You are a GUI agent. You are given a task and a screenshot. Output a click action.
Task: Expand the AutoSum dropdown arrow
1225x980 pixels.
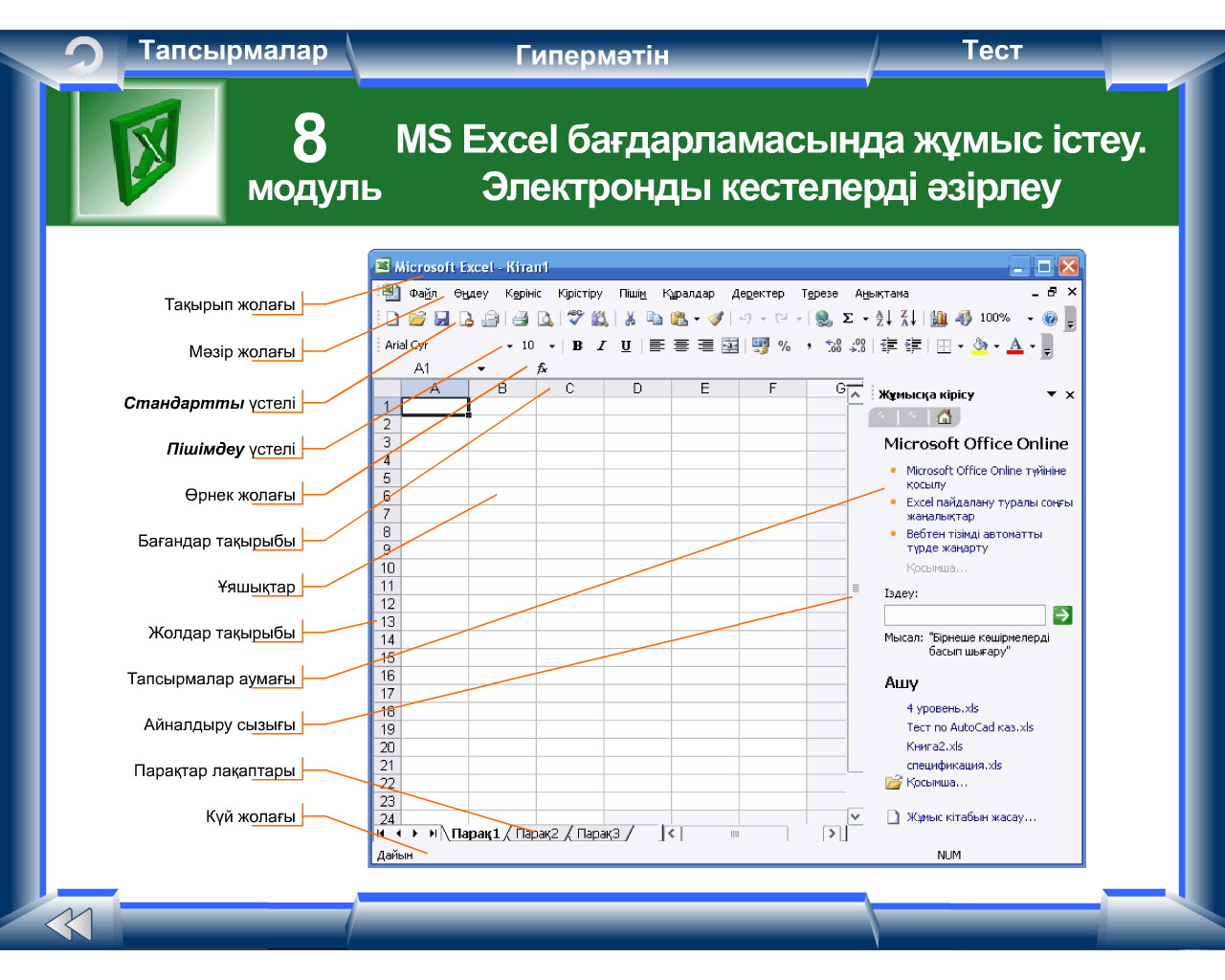(x=865, y=319)
